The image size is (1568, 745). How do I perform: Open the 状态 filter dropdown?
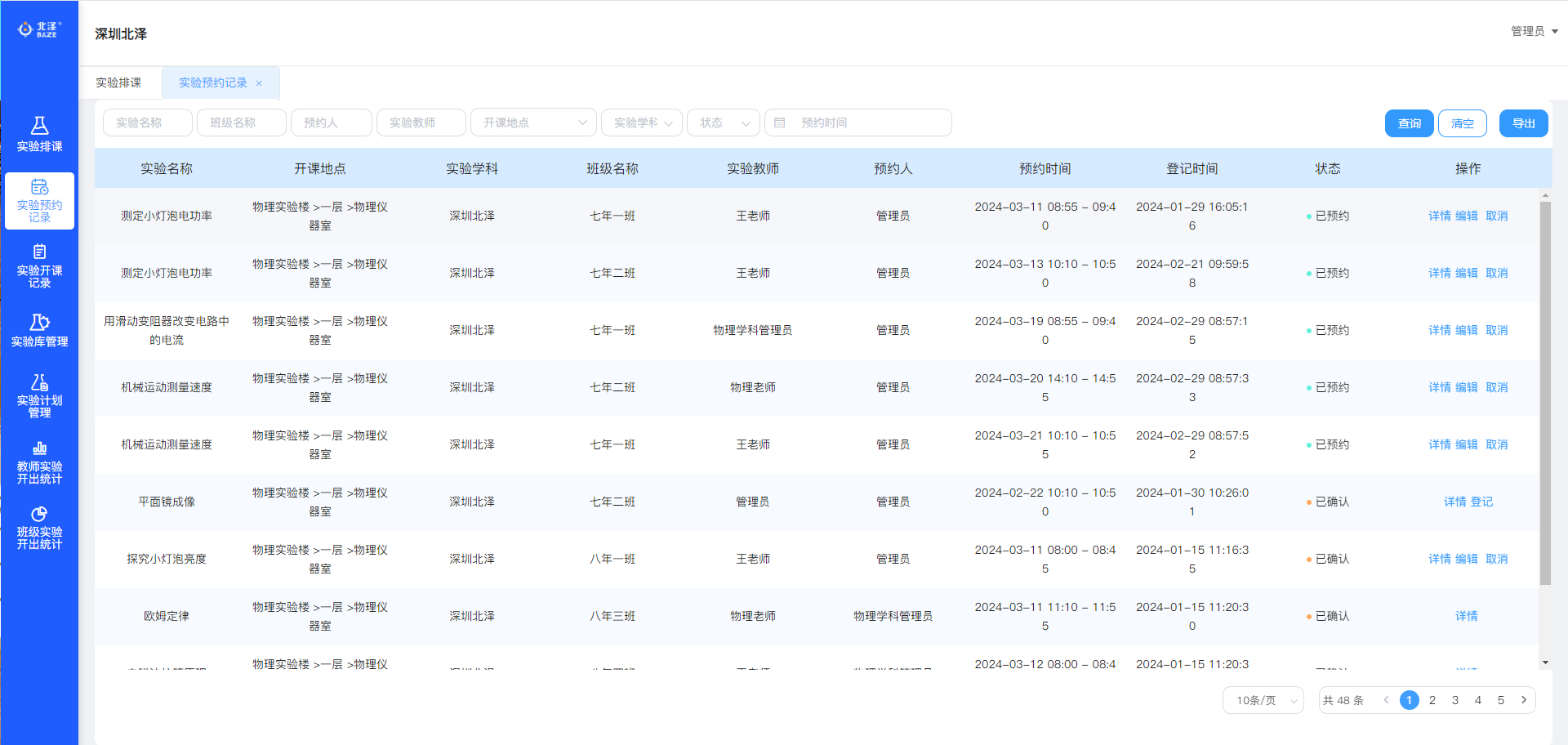click(724, 123)
